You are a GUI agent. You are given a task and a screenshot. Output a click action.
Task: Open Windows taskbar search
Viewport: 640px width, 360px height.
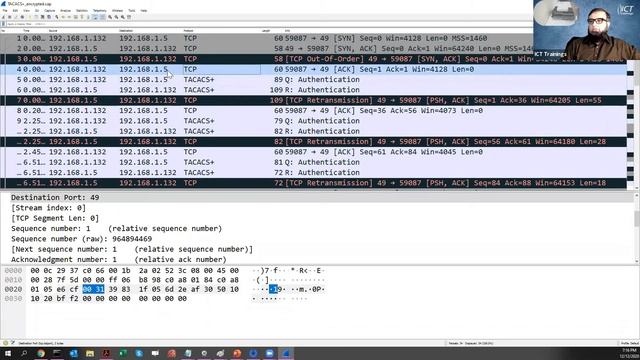[x=24, y=353]
